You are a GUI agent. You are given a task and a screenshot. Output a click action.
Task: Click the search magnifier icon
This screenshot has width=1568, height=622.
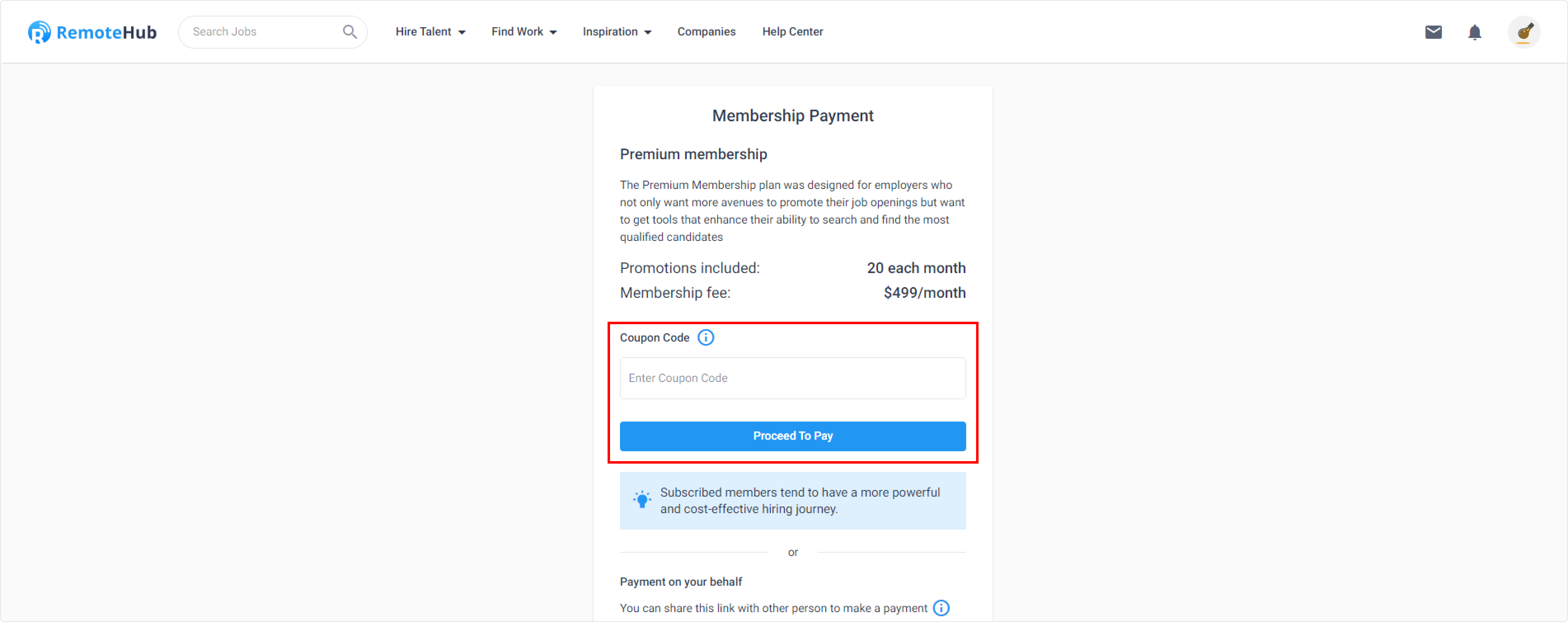350,32
